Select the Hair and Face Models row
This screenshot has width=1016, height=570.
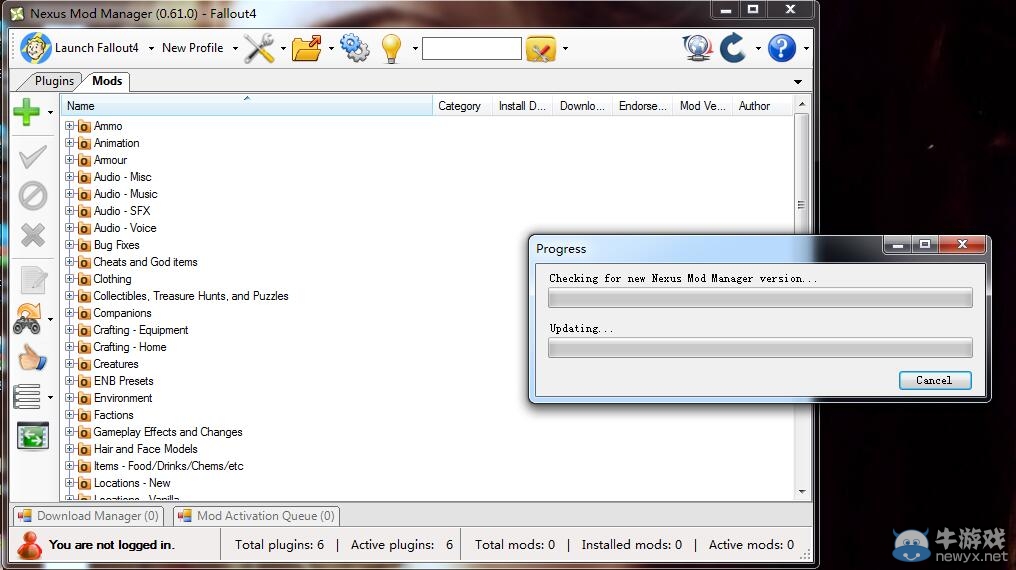coord(146,449)
